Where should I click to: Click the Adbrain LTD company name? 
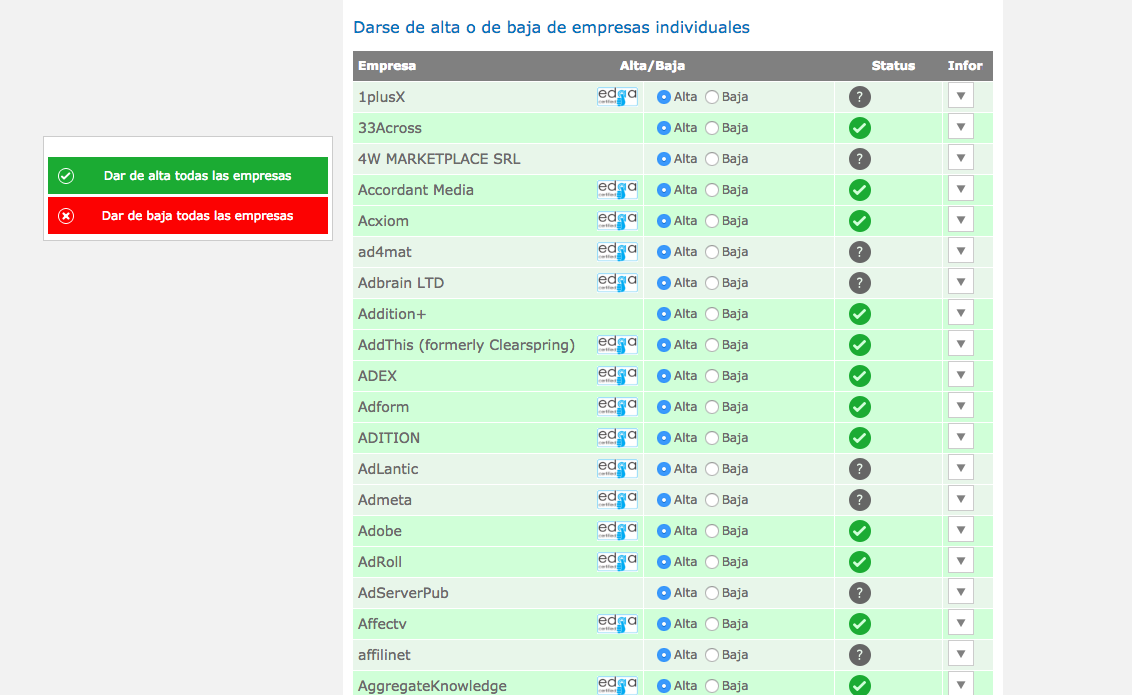point(401,283)
